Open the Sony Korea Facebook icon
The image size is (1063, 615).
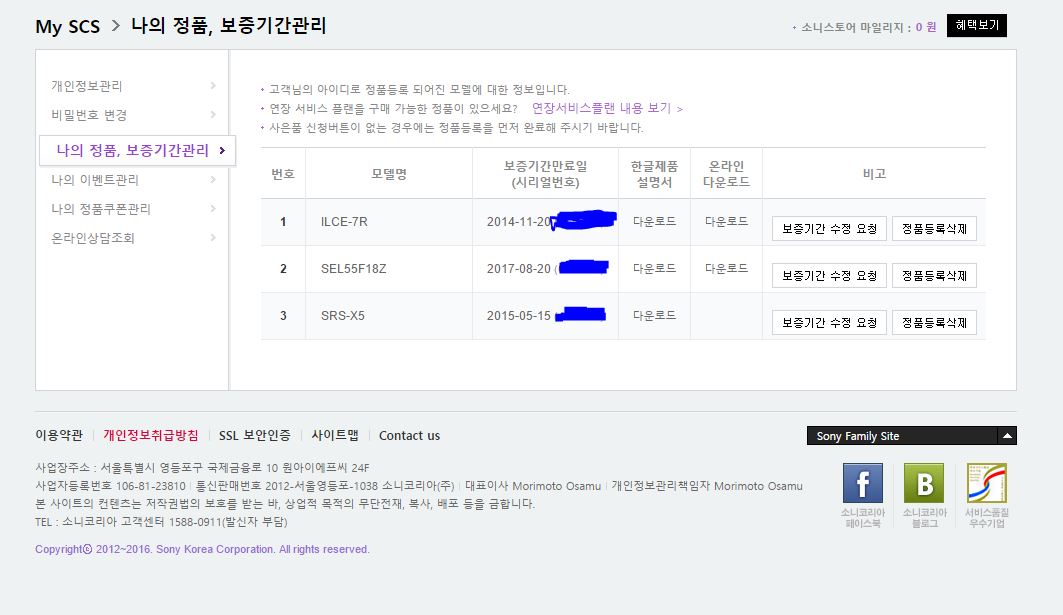(862, 483)
